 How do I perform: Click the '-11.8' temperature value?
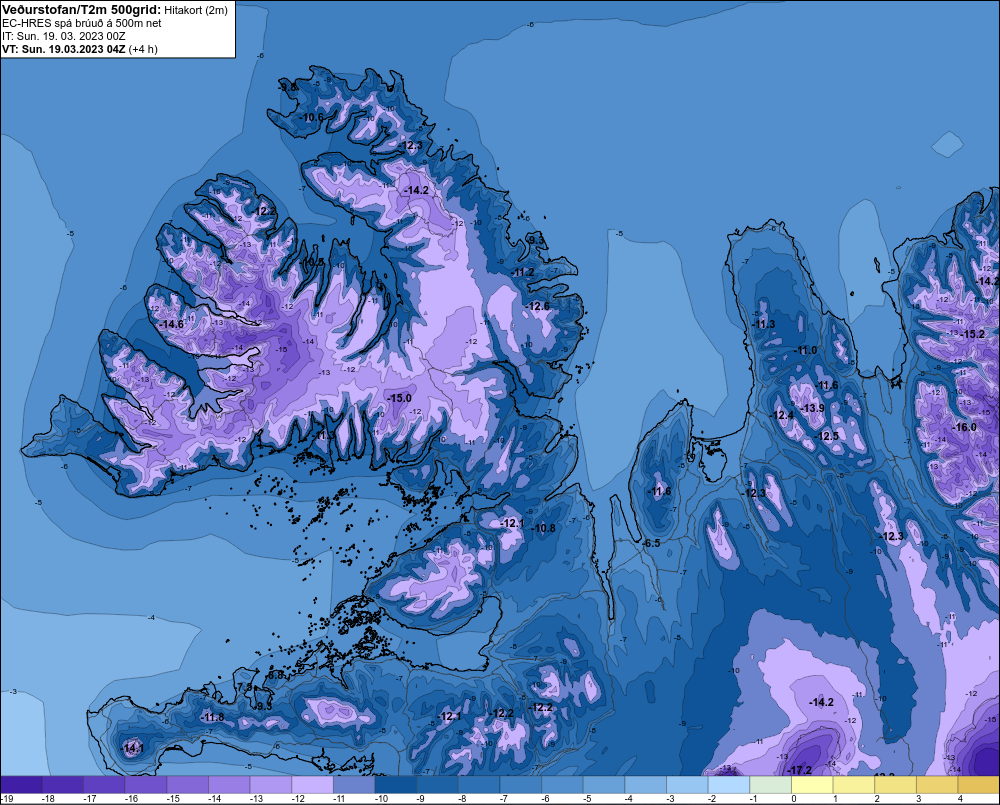click(x=212, y=717)
